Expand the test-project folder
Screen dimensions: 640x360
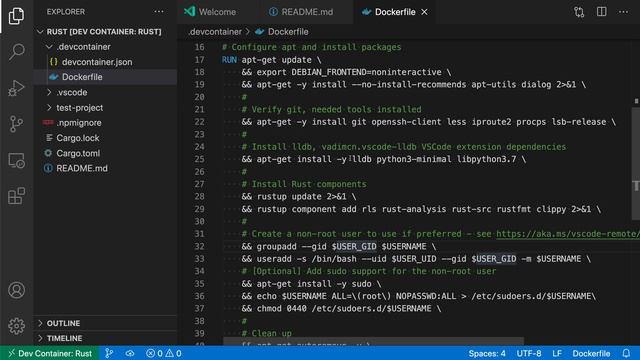pyautogui.click(x=80, y=108)
